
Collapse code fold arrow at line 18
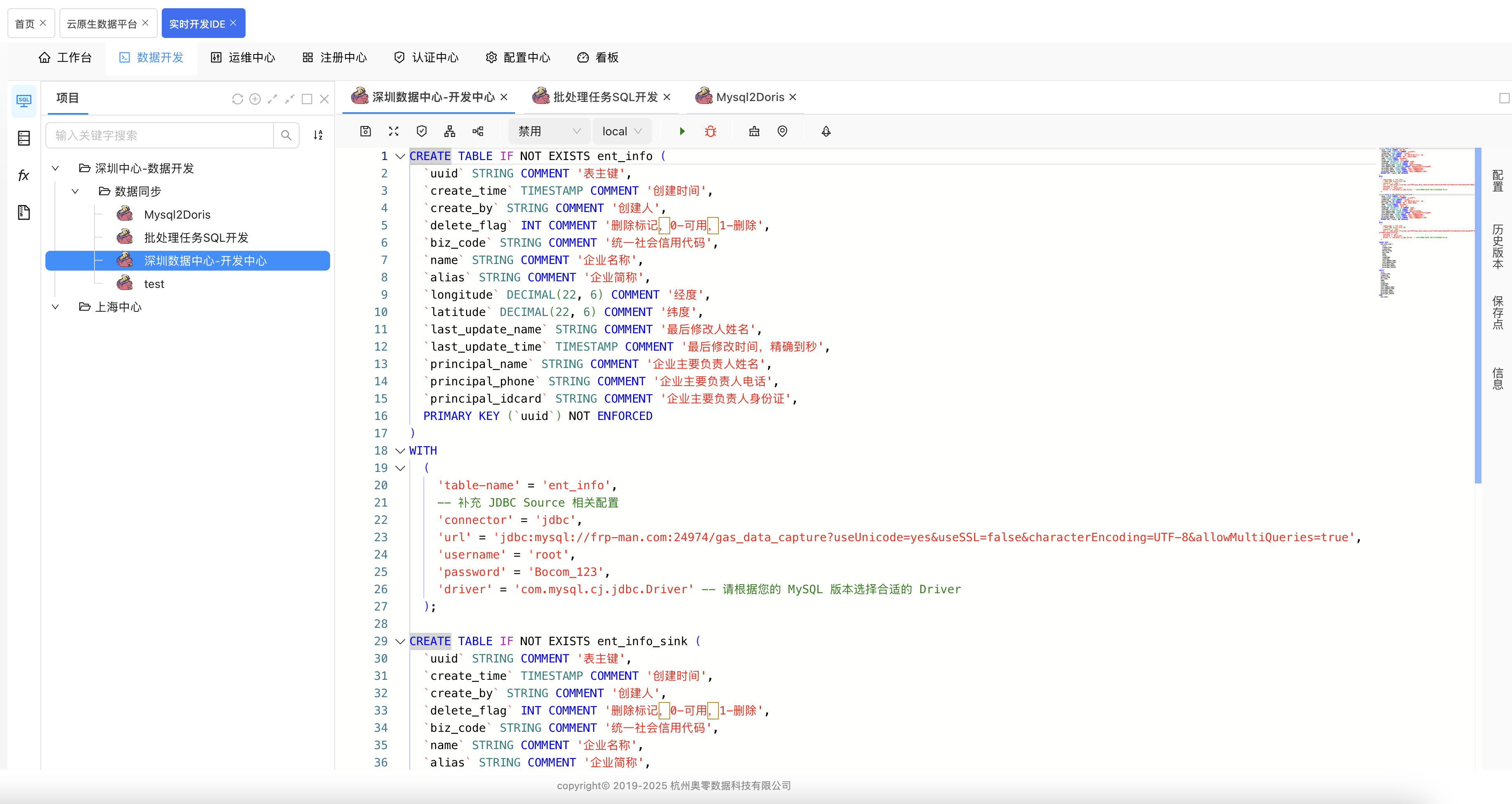coord(400,451)
